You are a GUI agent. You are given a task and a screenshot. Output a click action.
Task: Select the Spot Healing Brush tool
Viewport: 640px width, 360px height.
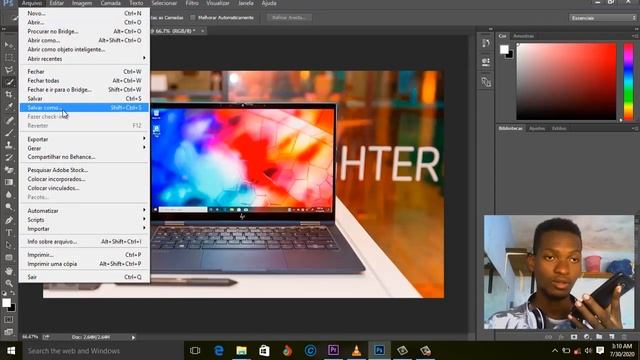point(9,120)
